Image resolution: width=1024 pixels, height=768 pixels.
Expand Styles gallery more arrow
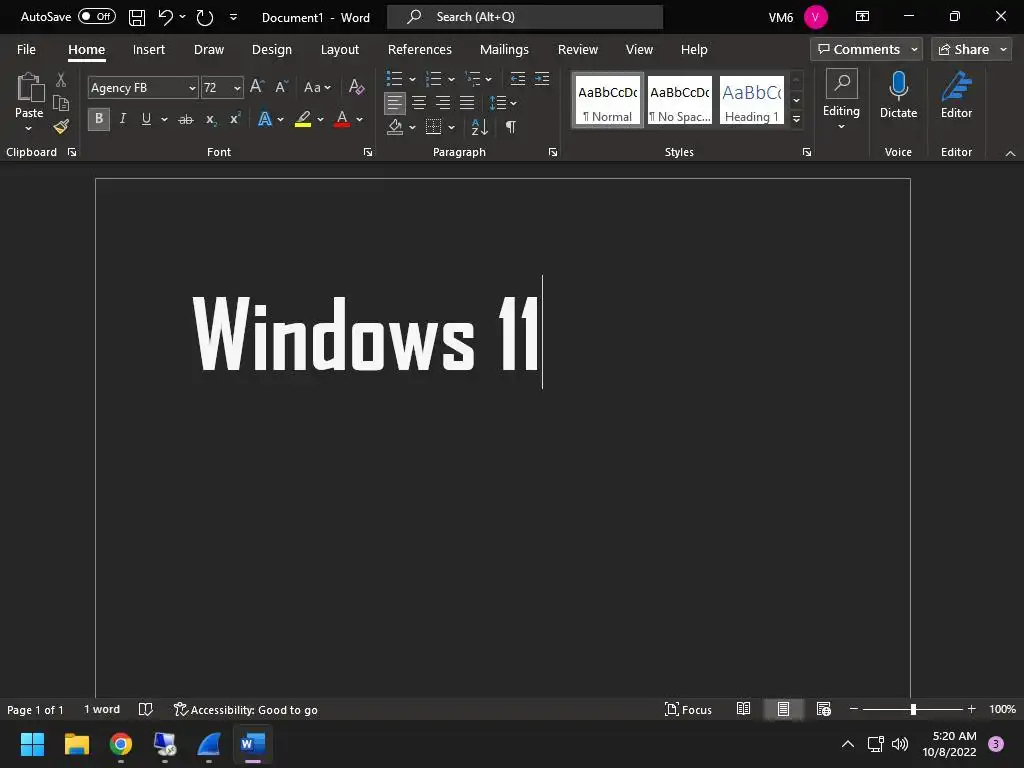pyautogui.click(x=796, y=119)
